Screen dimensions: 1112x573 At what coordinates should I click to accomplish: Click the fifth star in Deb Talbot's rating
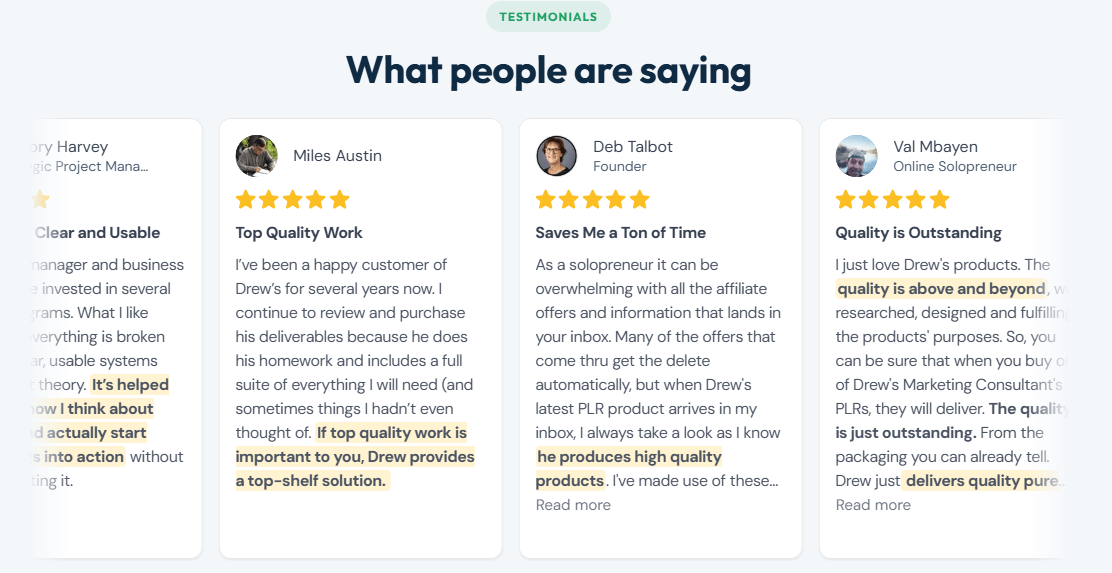tap(640, 199)
